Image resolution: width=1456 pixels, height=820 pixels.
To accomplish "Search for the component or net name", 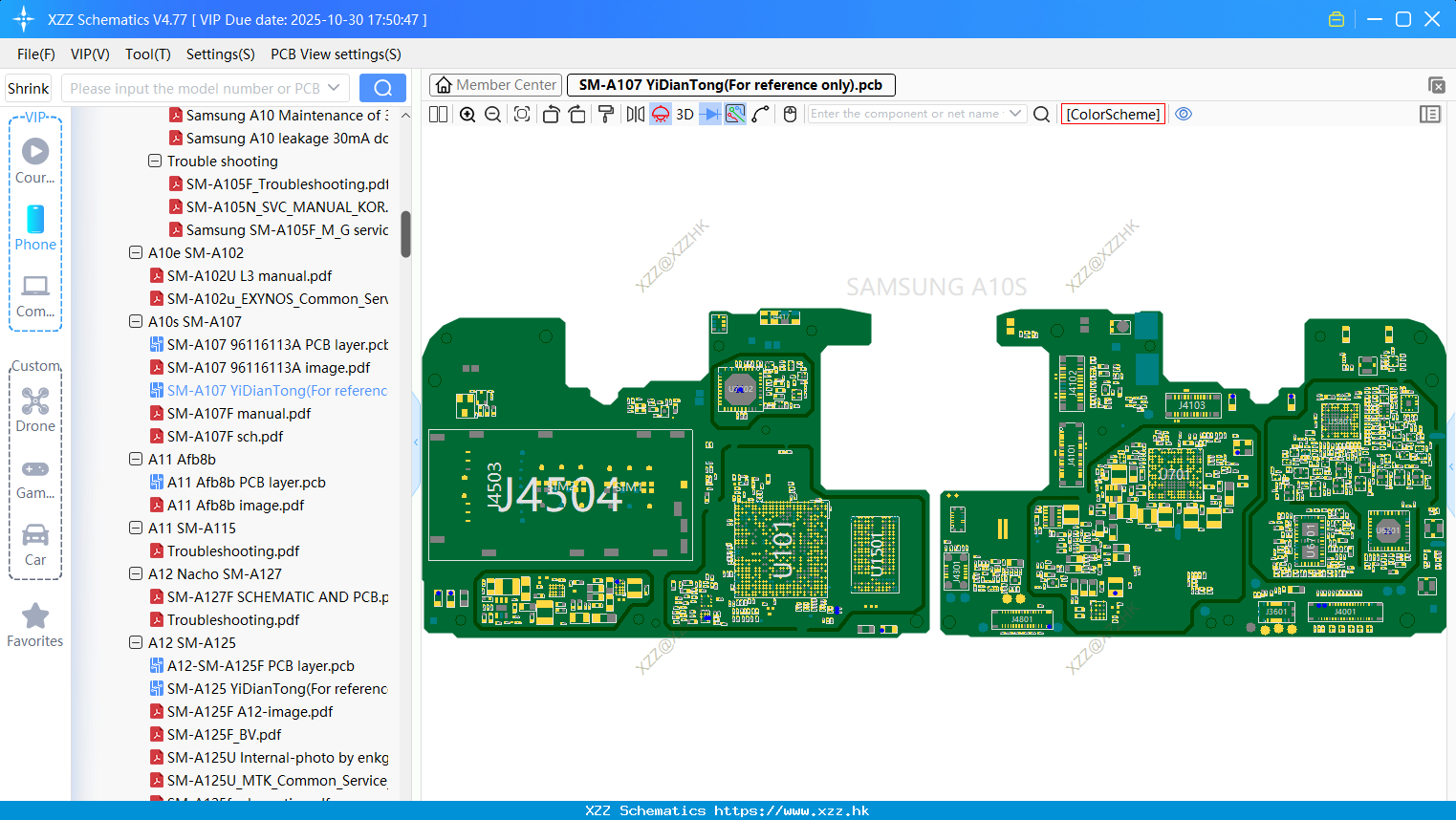I will 1042,114.
